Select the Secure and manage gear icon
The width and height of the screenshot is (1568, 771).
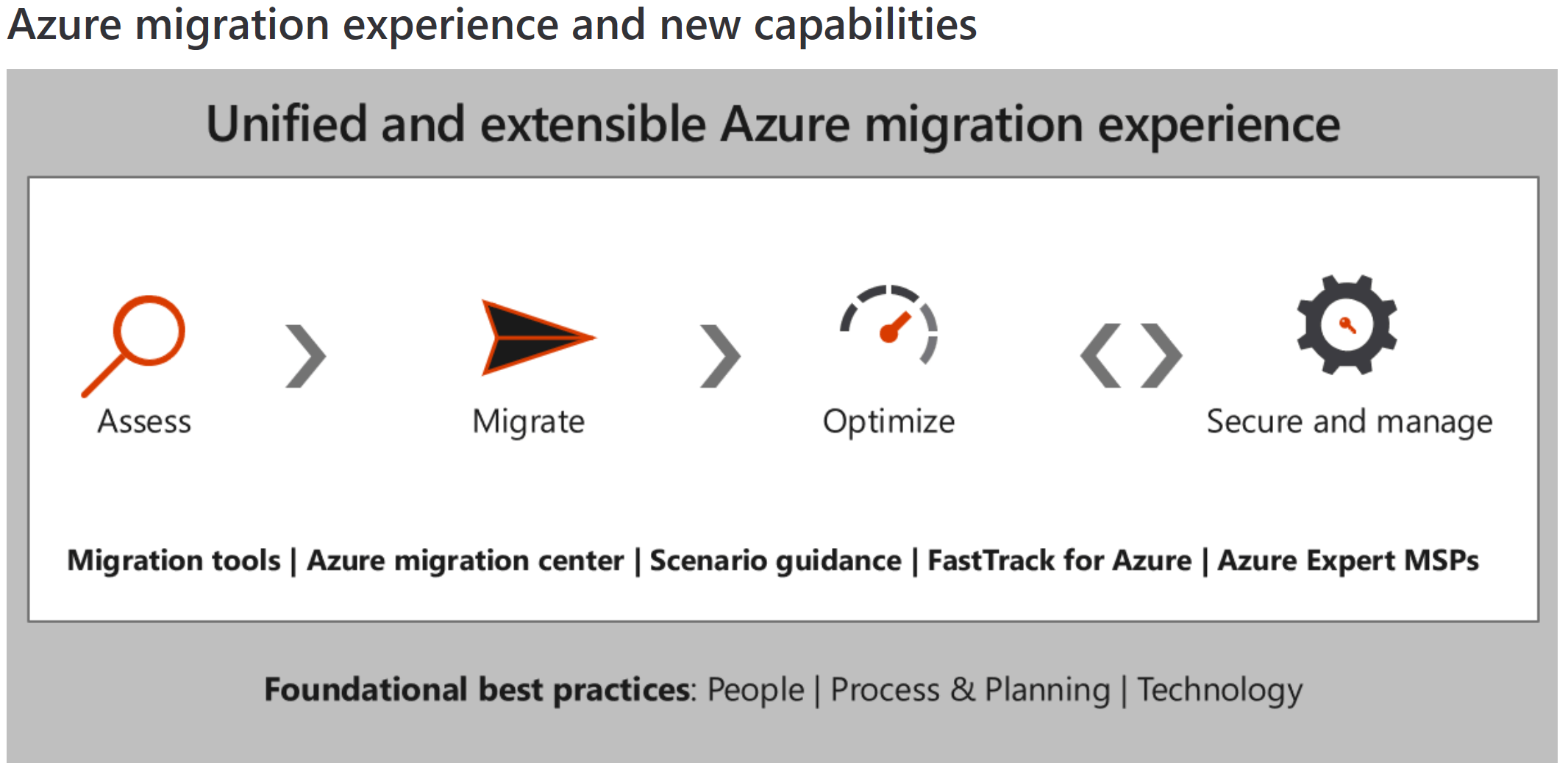pyautogui.click(x=1347, y=324)
